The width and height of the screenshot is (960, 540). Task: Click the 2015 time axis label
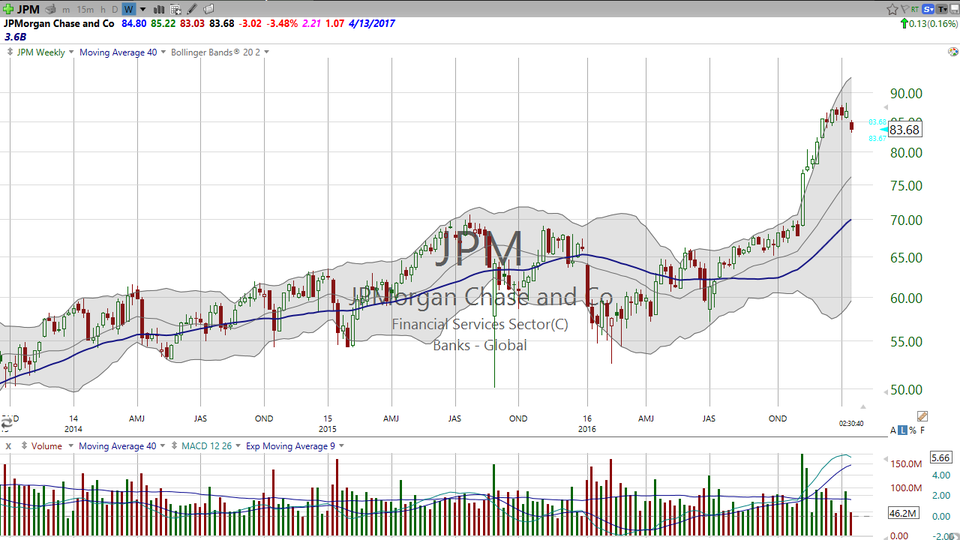point(328,429)
